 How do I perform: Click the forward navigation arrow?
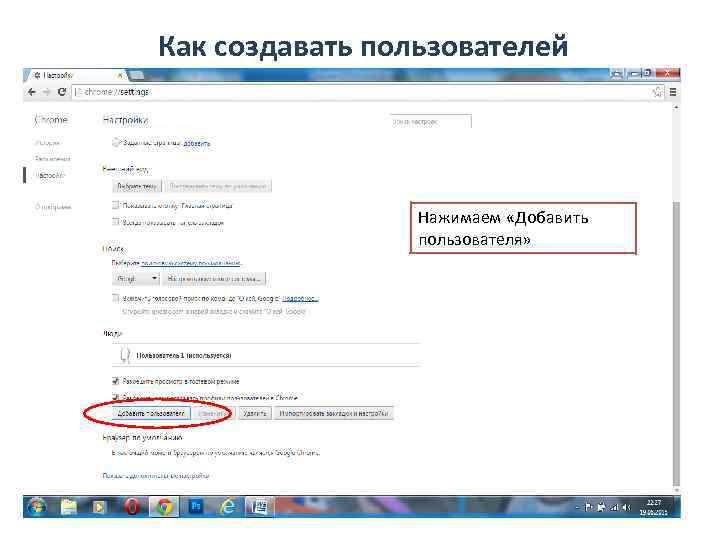pyautogui.click(x=46, y=92)
